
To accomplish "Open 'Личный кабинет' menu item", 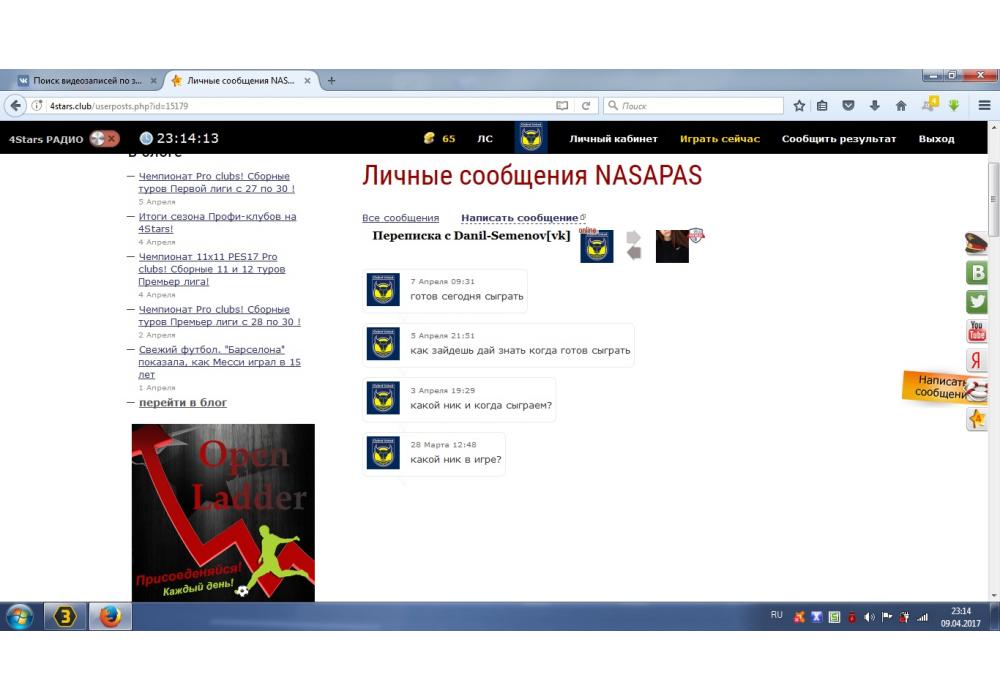I will (613, 139).
